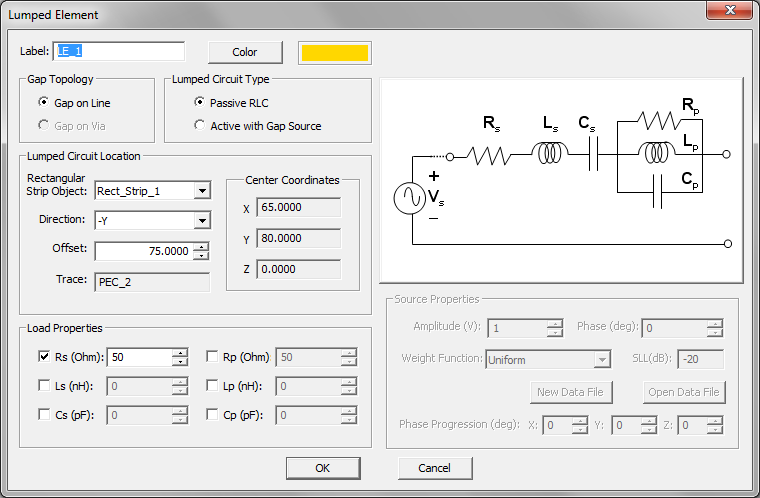Click the Phase Progression Z field
This screenshot has height=498, width=760.
coord(692,425)
